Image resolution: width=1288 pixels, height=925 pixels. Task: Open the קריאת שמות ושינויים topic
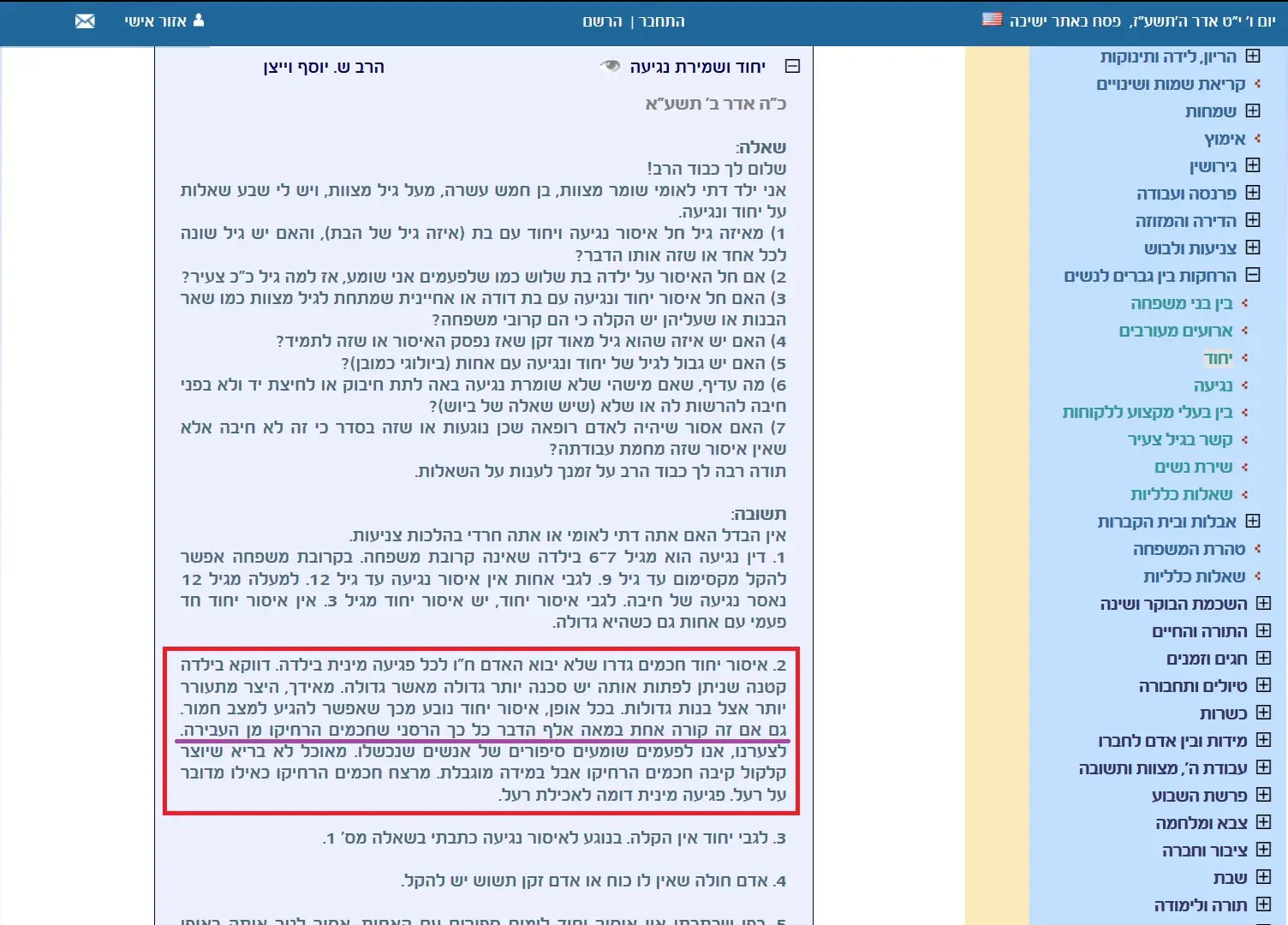tap(1171, 84)
